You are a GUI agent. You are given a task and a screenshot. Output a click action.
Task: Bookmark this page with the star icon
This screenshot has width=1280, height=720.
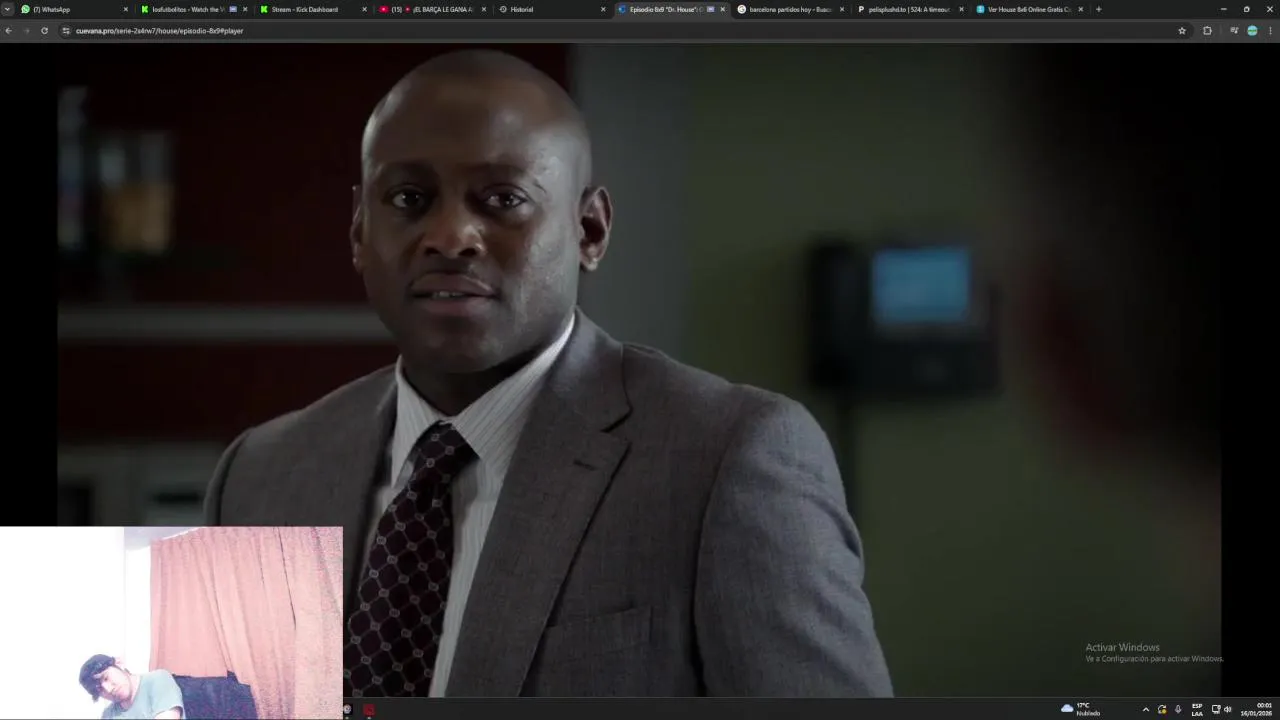pyautogui.click(x=1182, y=31)
